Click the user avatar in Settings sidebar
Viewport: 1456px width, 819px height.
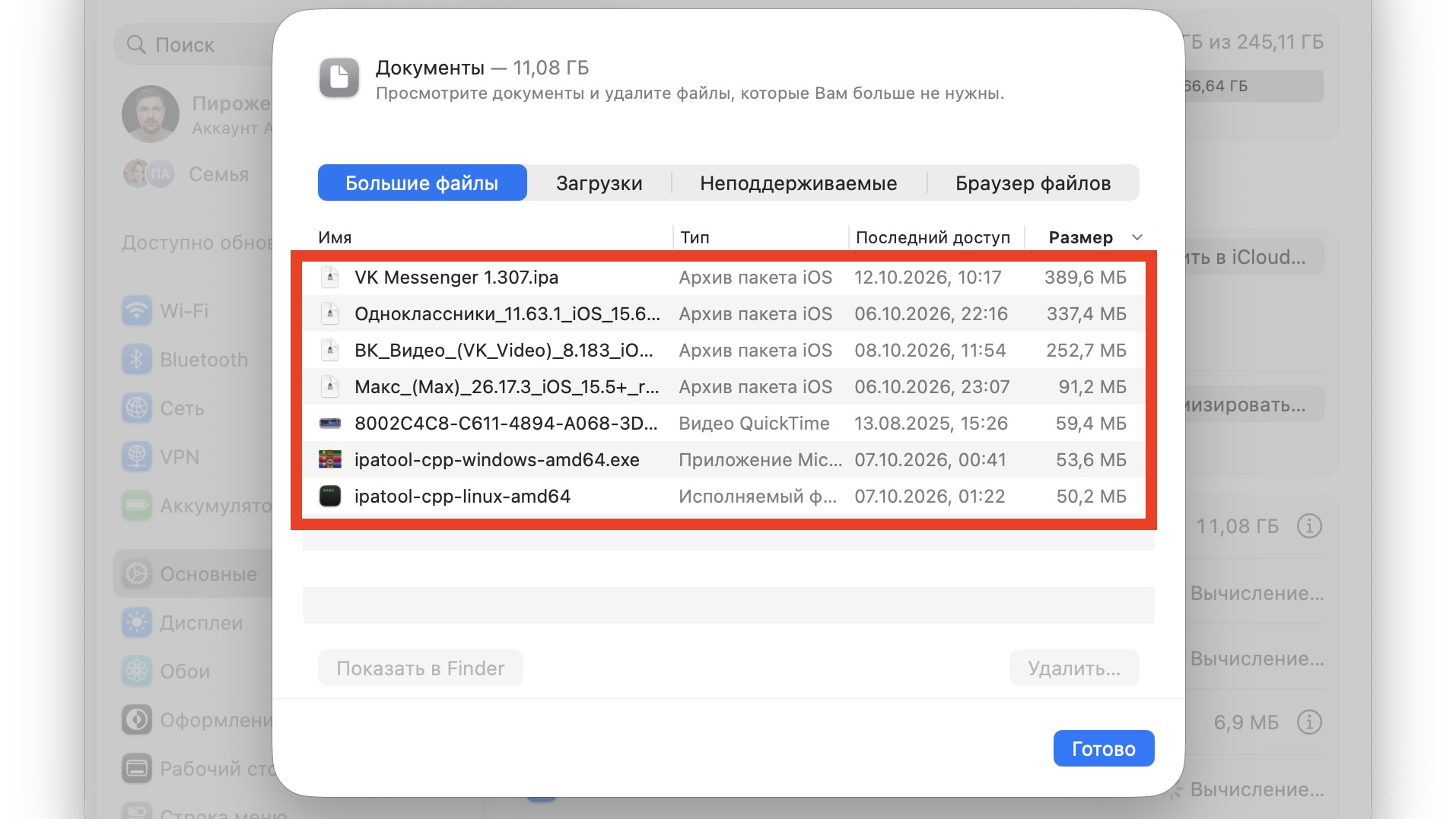point(151,114)
